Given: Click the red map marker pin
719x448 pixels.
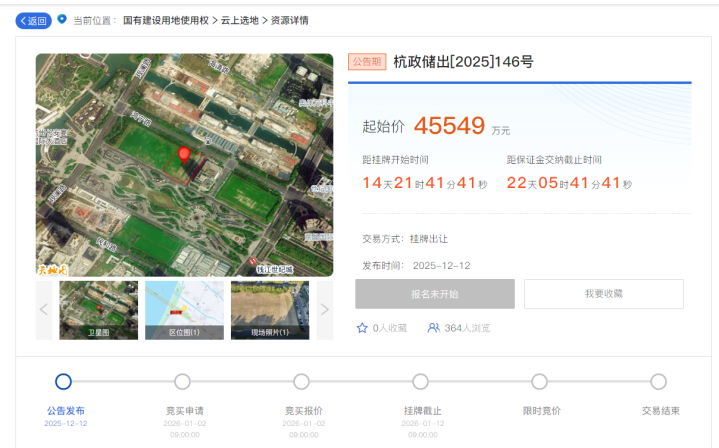Looking at the screenshot, I should coord(184,155).
